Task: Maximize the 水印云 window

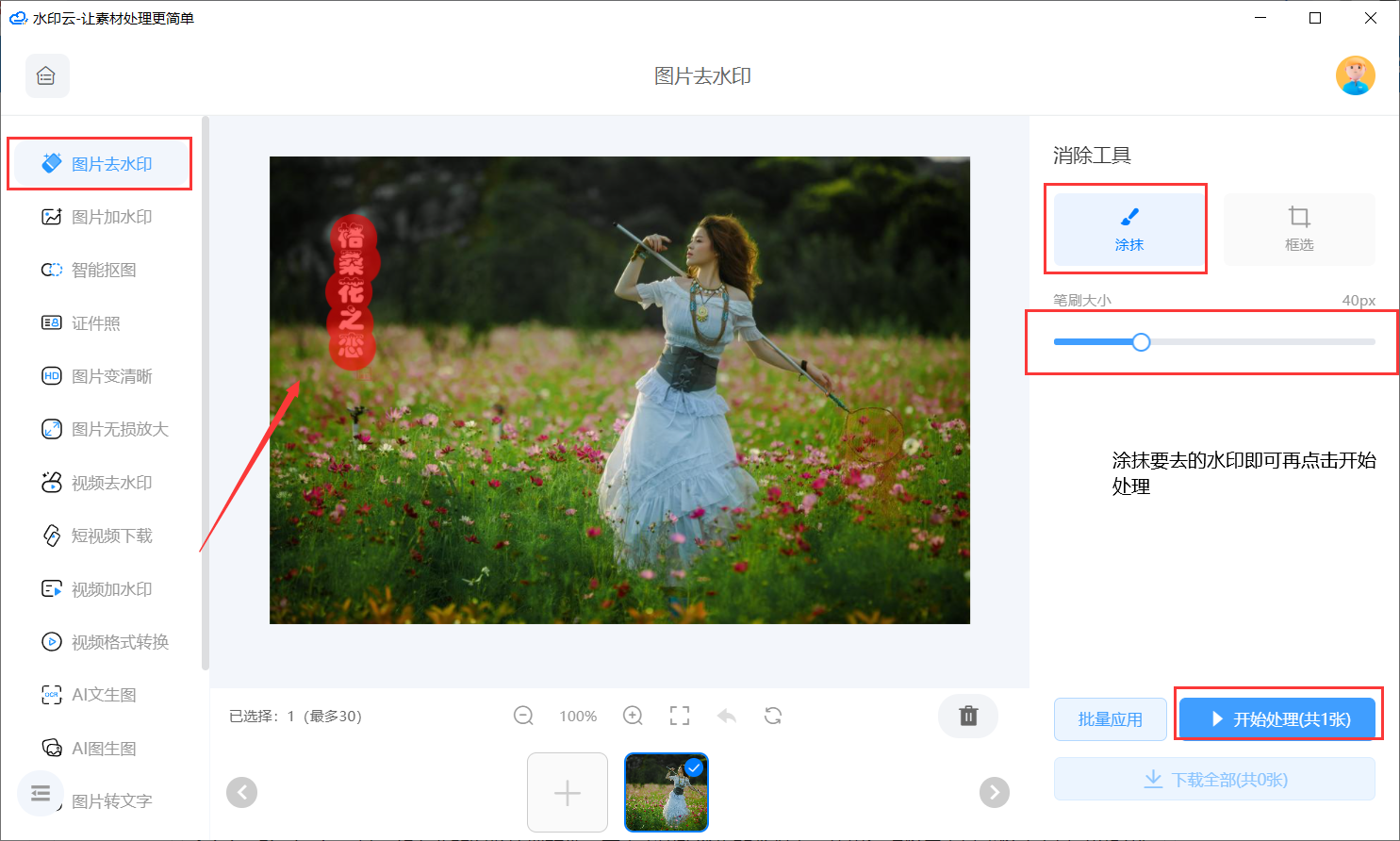Action: pos(1315,18)
